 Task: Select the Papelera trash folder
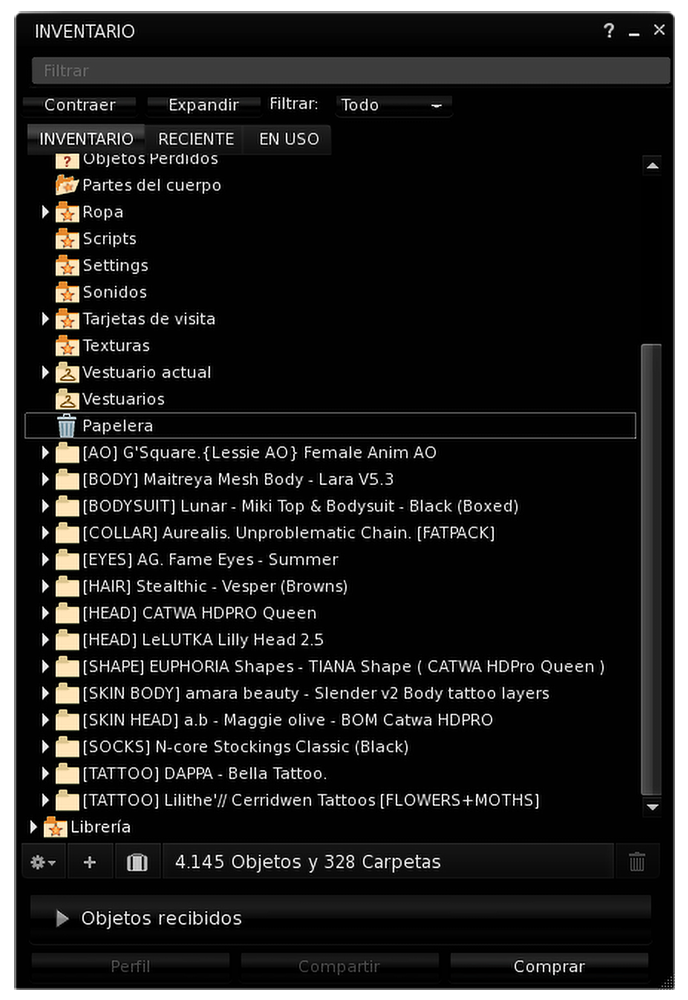[117, 426]
